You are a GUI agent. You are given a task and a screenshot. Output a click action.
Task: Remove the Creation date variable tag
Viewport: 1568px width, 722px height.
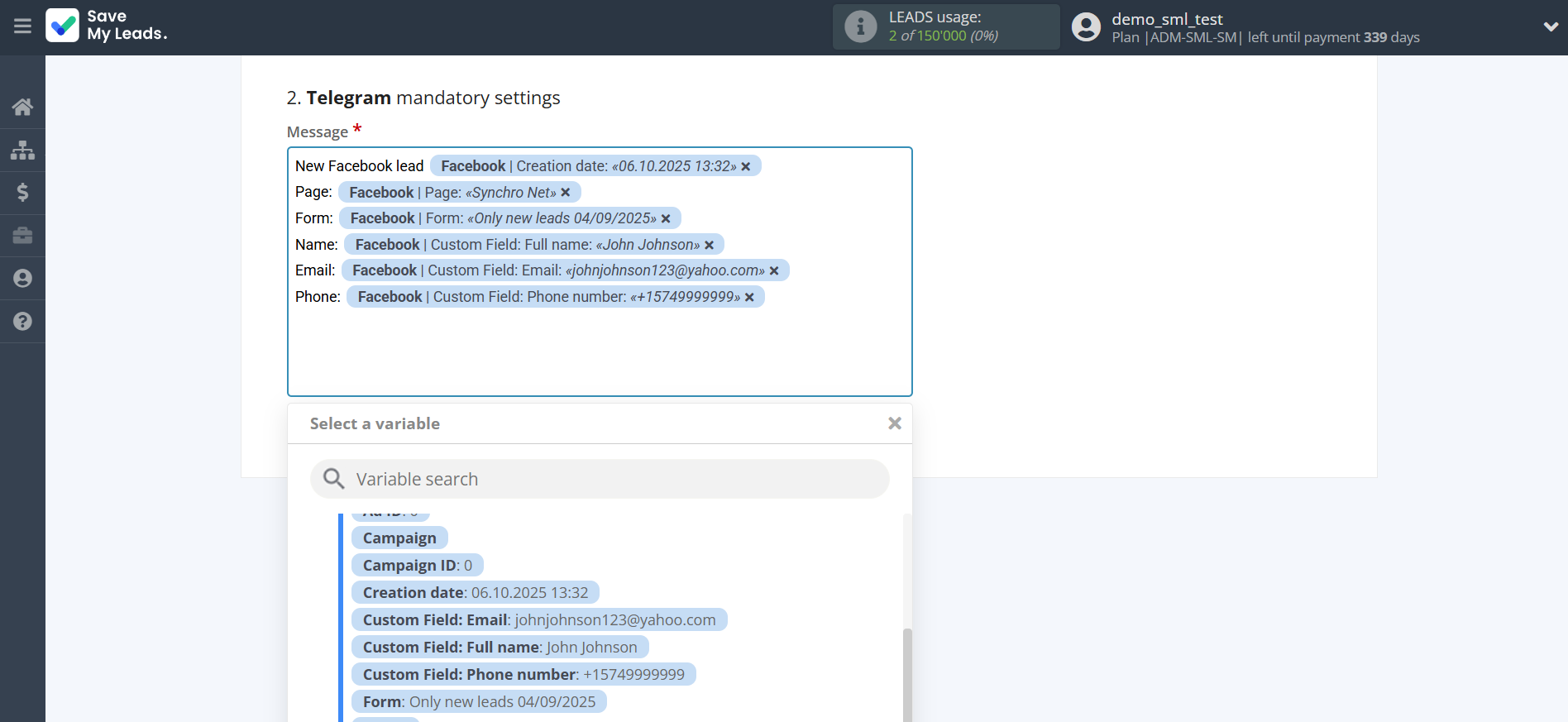point(746,167)
